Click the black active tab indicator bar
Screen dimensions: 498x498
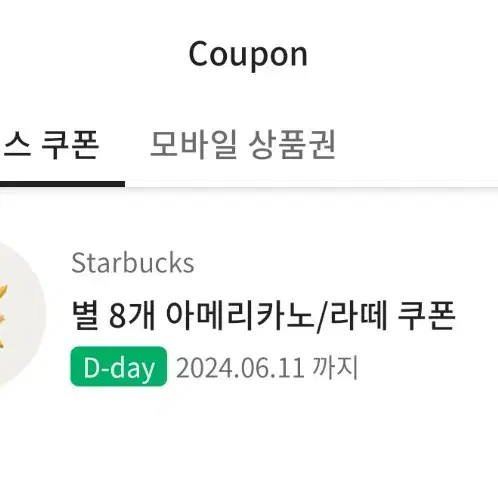tap(62, 184)
